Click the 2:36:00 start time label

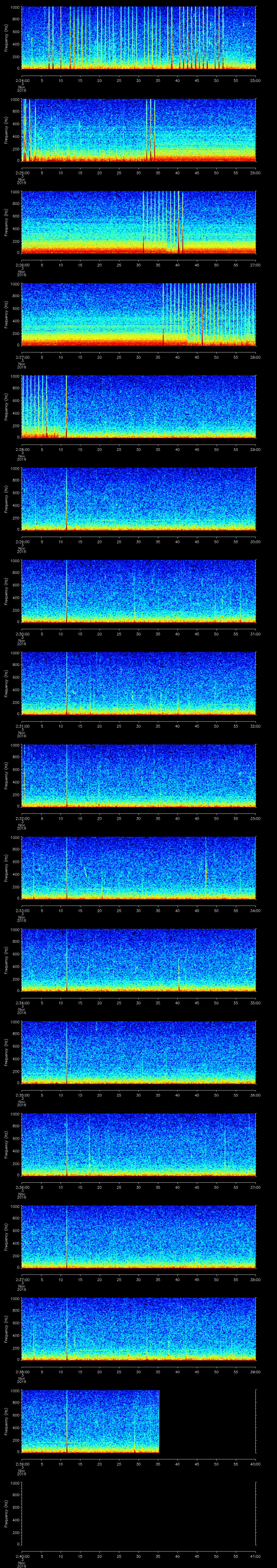(x=22, y=1187)
